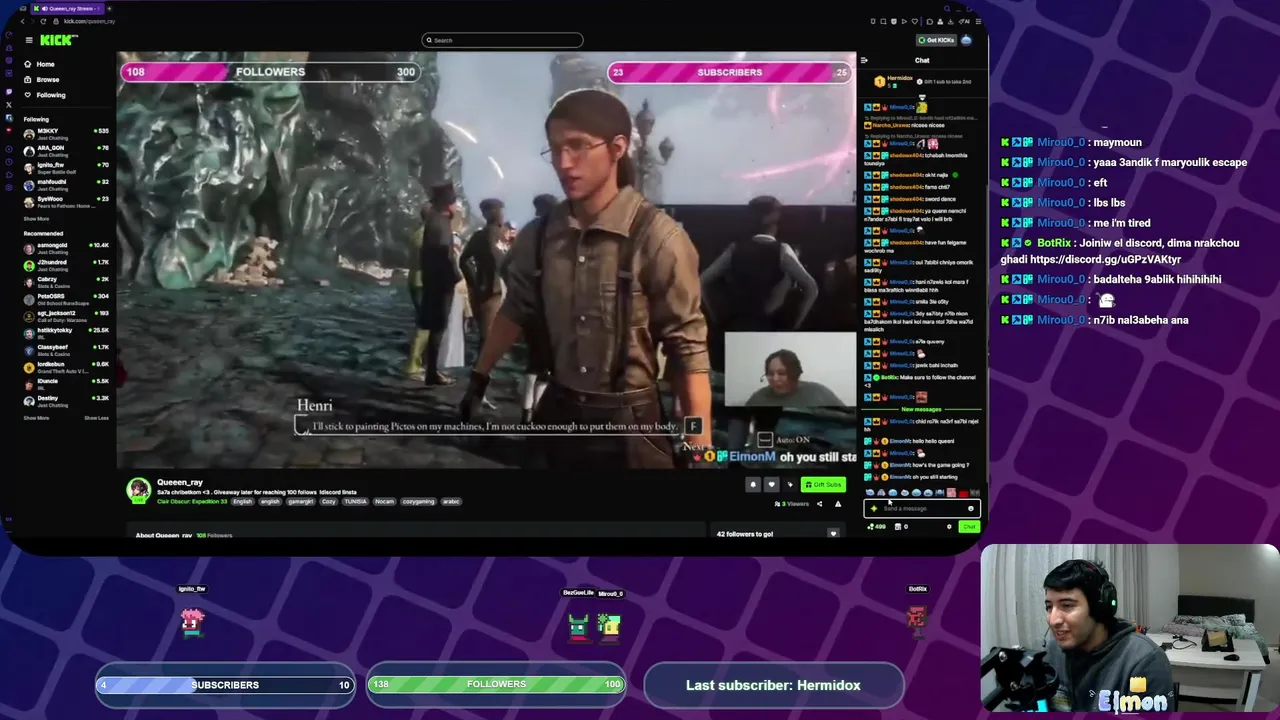This screenshot has height=720, width=1280.
Task: Select the Cozy tag
Action: 329,501
